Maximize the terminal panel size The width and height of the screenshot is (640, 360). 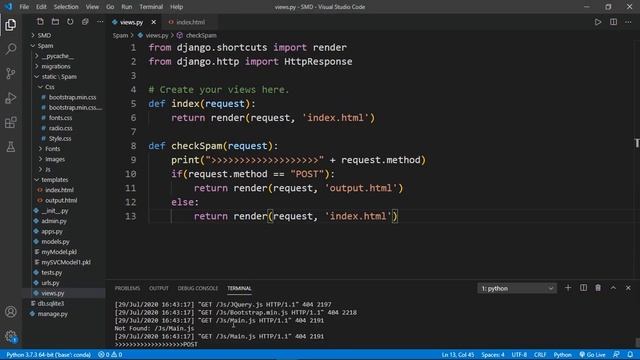coord(613,288)
